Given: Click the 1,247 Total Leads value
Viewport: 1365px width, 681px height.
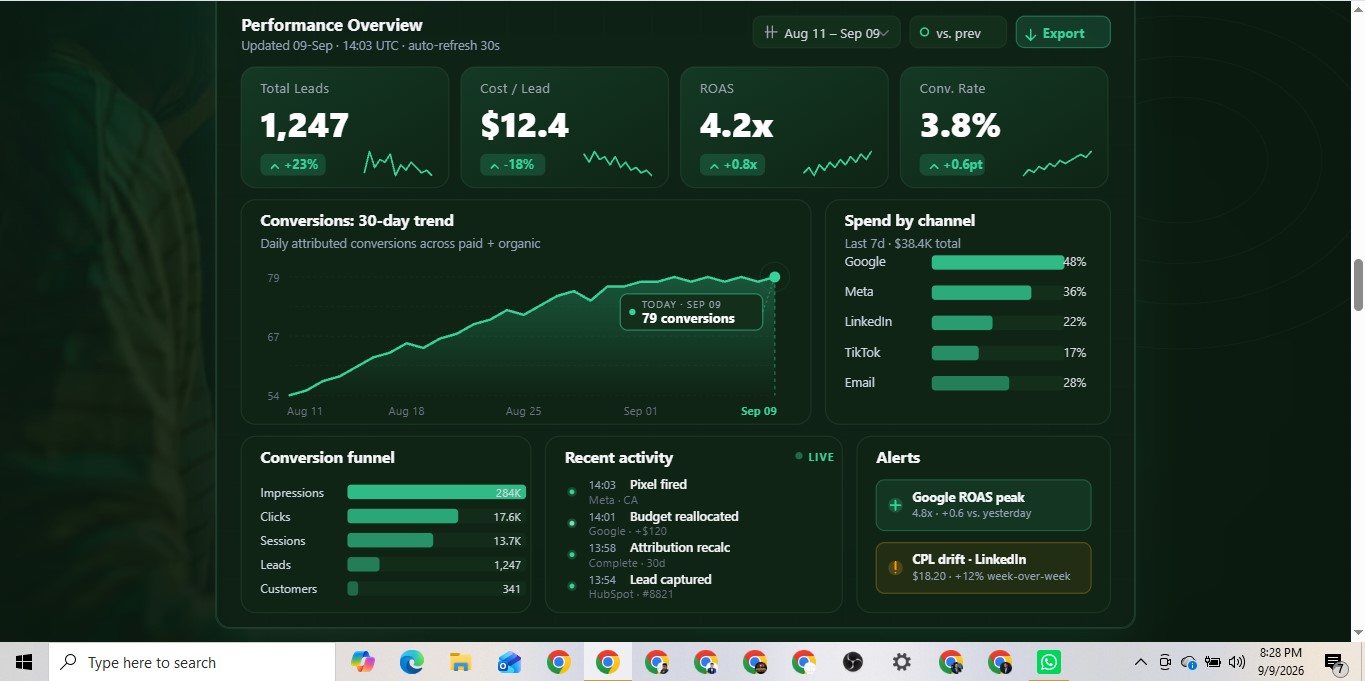Looking at the screenshot, I should coord(304,126).
